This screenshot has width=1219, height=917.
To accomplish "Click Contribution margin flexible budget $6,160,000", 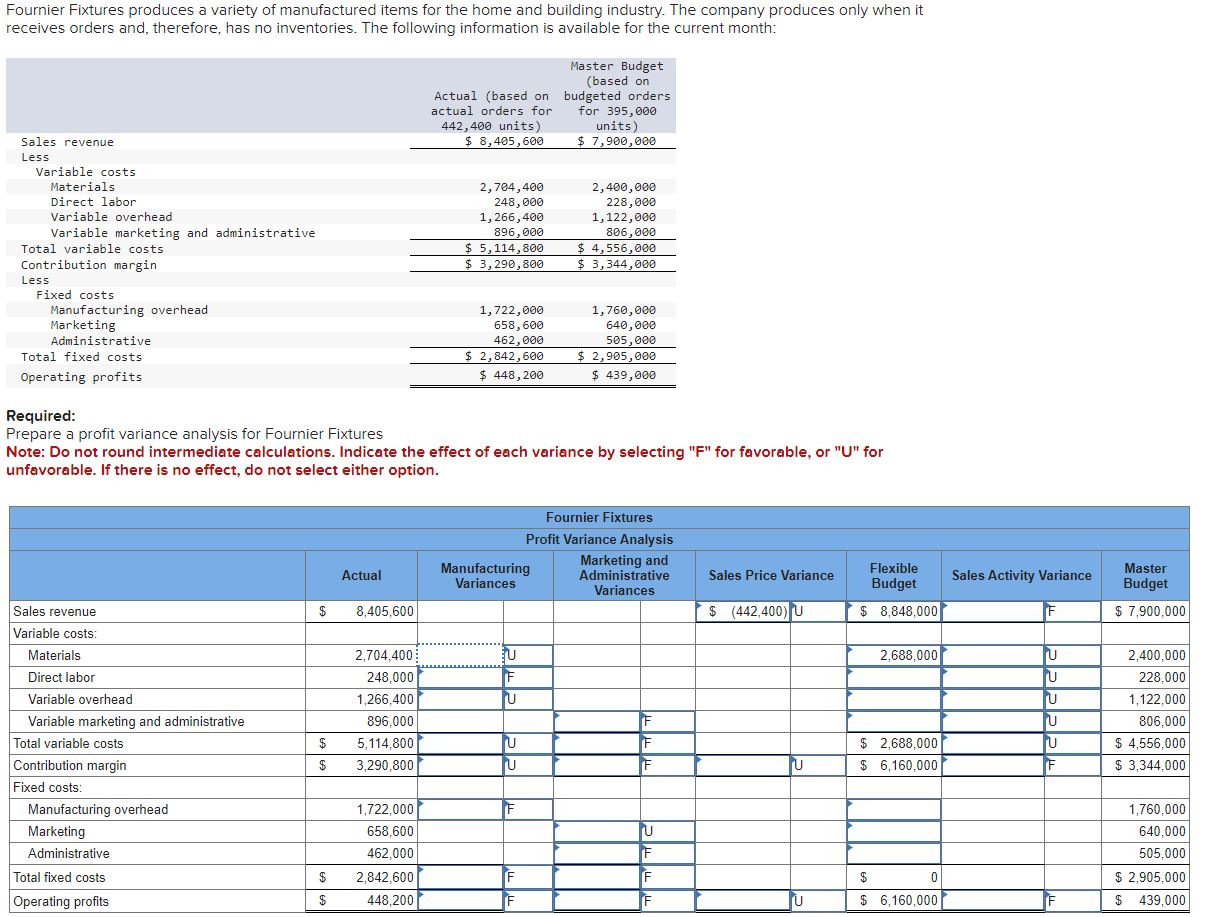I will click(894, 766).
